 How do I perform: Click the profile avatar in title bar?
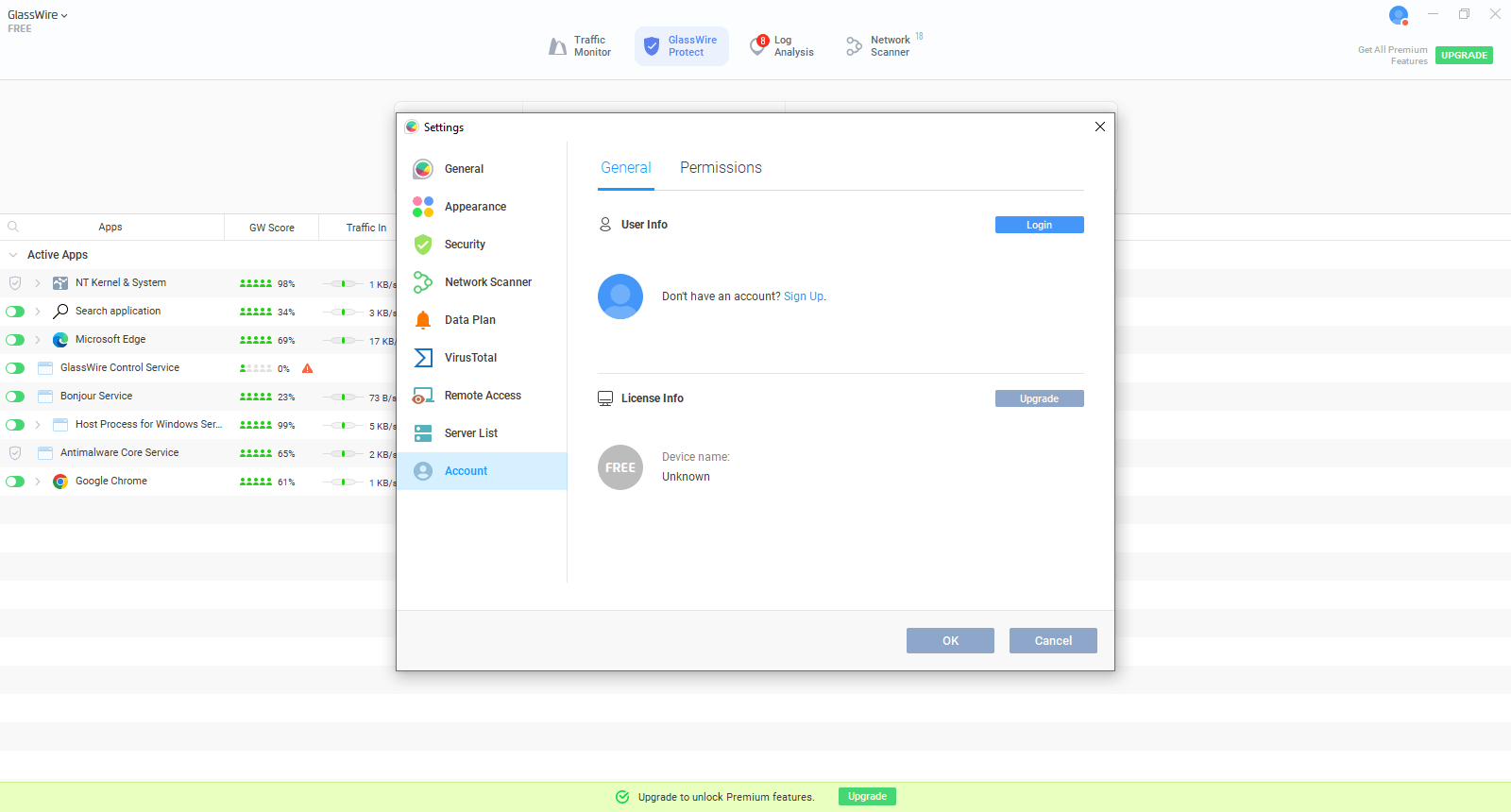coord(1399,15)
